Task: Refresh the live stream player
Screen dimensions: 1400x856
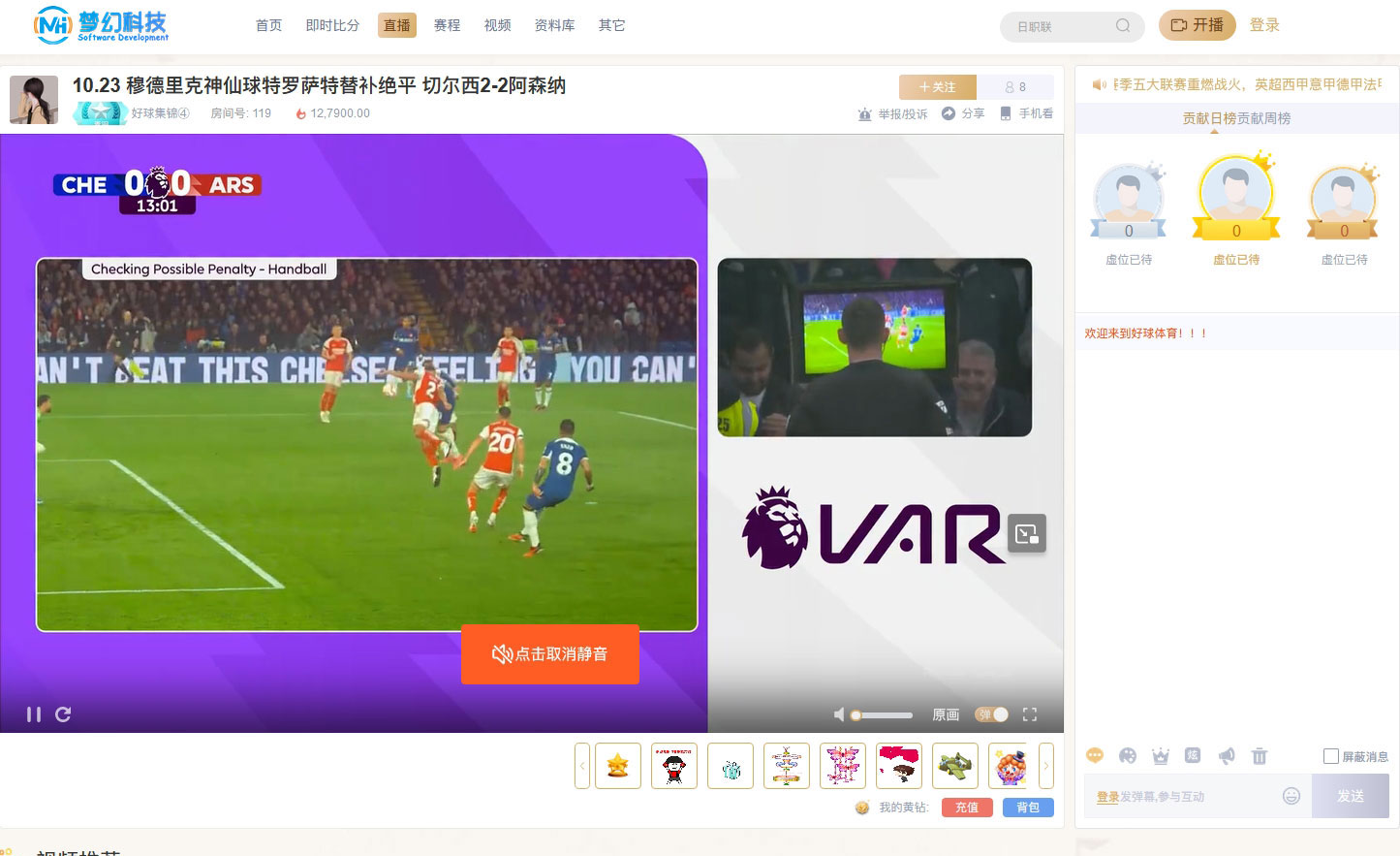Action: click(63, 714)
